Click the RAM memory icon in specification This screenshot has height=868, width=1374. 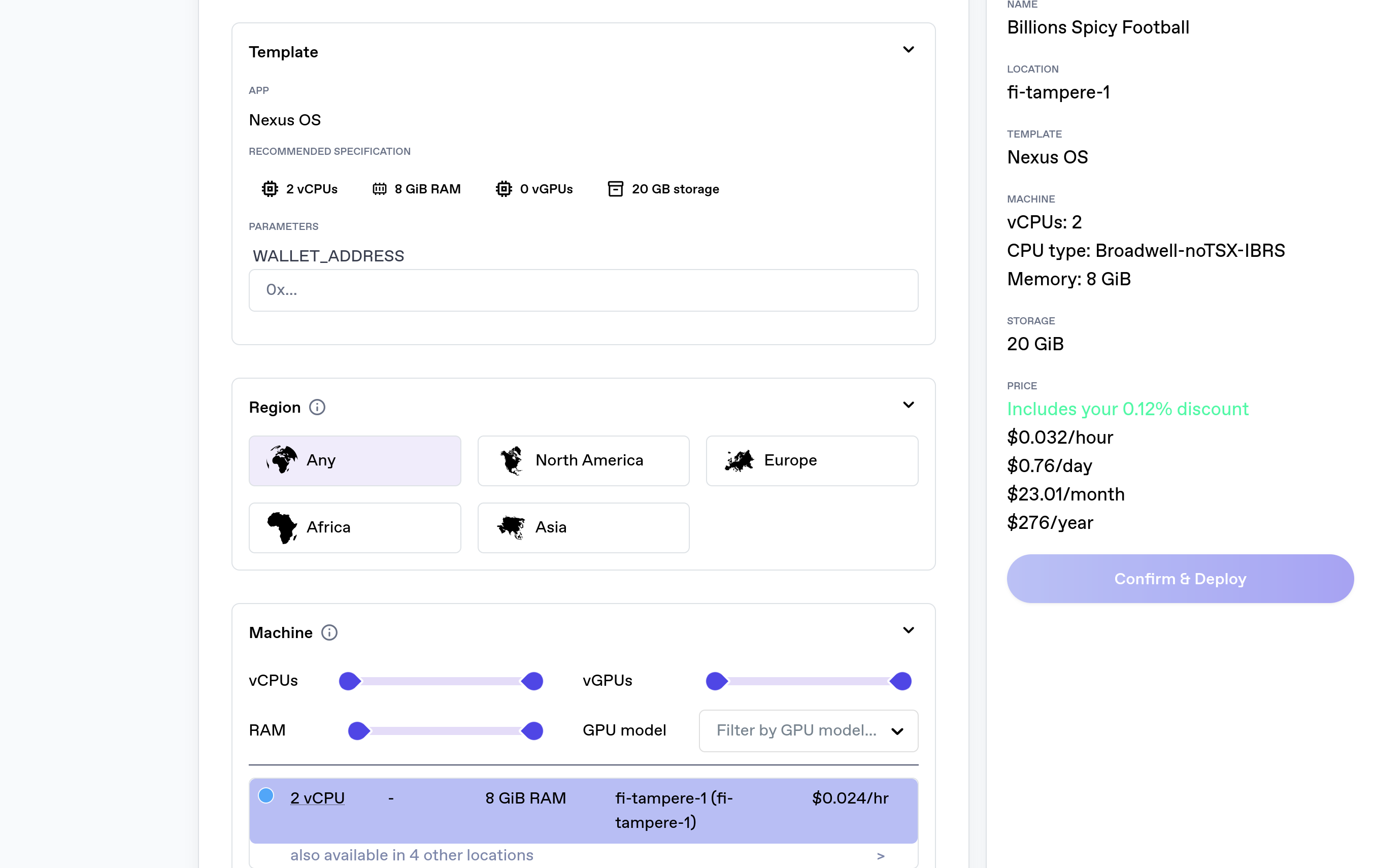380,189
